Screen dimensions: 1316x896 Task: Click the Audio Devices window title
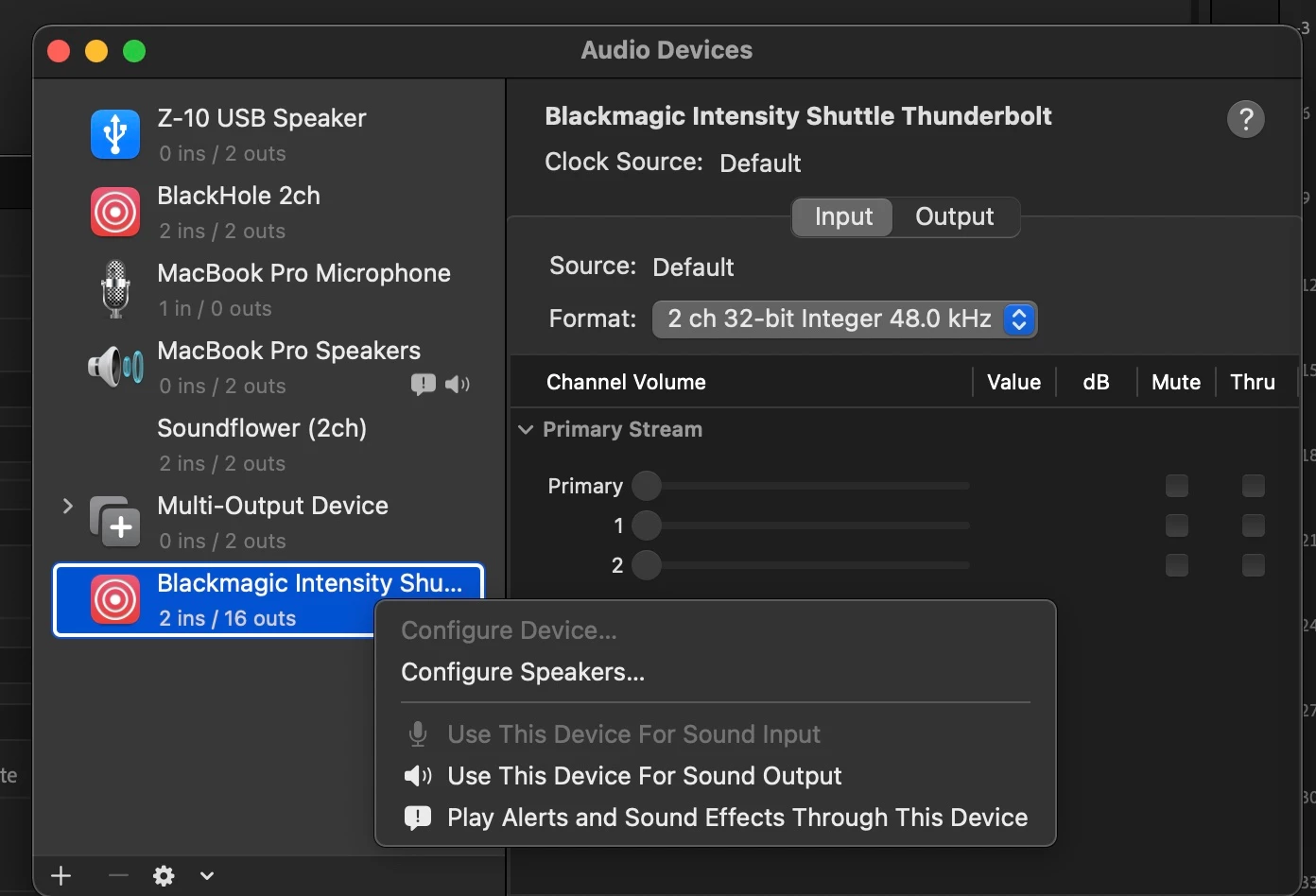[x=667, y=50]
